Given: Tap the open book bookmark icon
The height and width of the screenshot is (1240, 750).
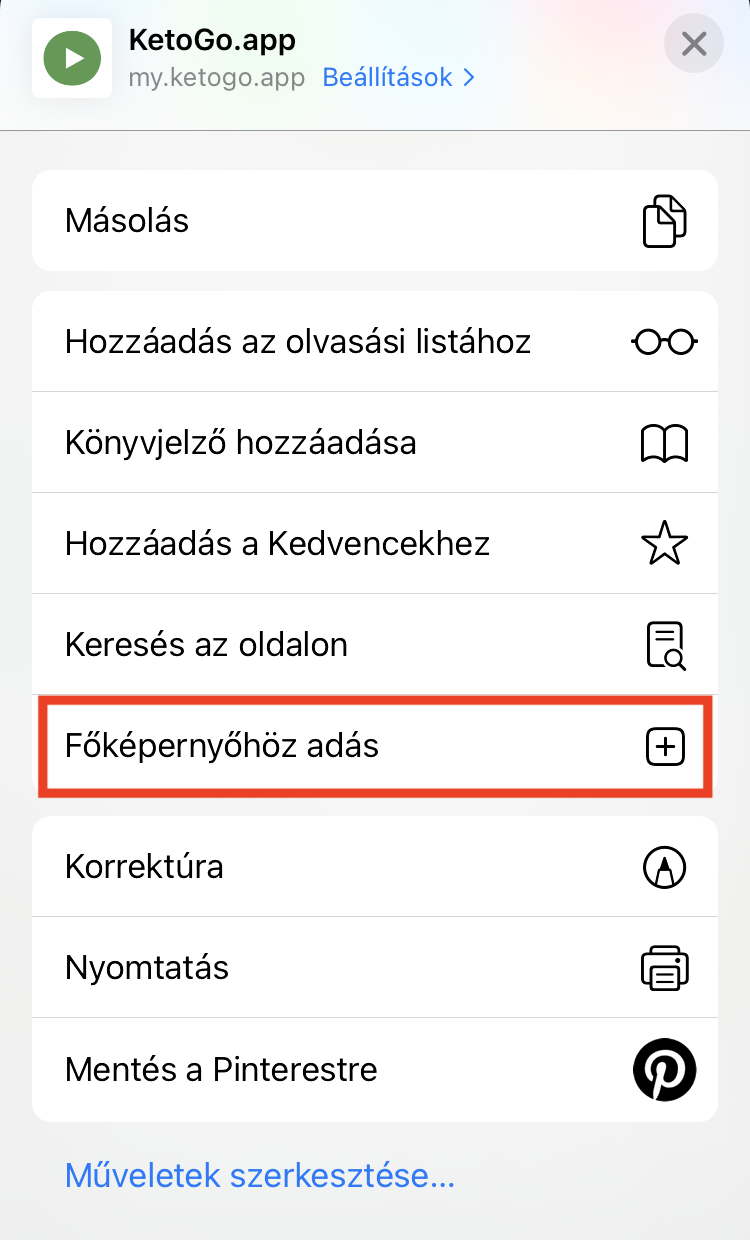Looking at the screenshot, I should point(664,443).
